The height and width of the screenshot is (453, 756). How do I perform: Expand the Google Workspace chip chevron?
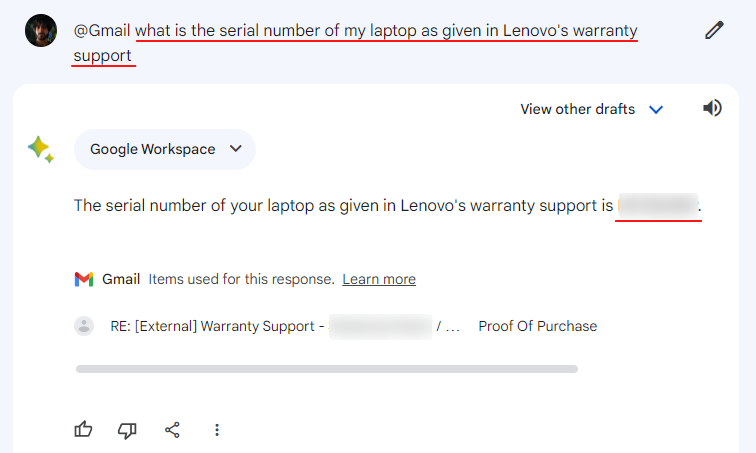pyautogui.click(x=236, y=148)
